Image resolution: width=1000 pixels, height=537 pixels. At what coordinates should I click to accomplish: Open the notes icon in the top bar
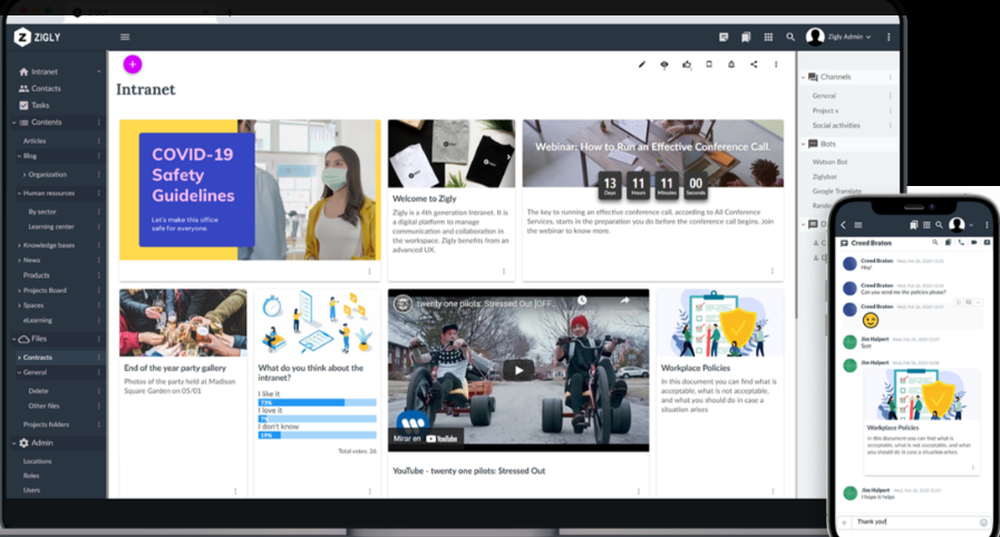[723, 37]
